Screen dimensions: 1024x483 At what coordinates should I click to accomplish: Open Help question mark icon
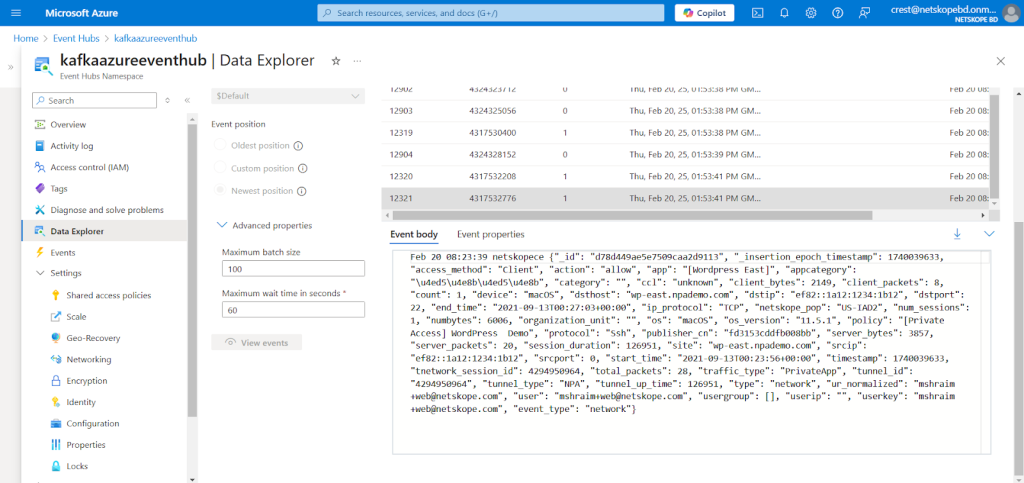tap(838, 13)
